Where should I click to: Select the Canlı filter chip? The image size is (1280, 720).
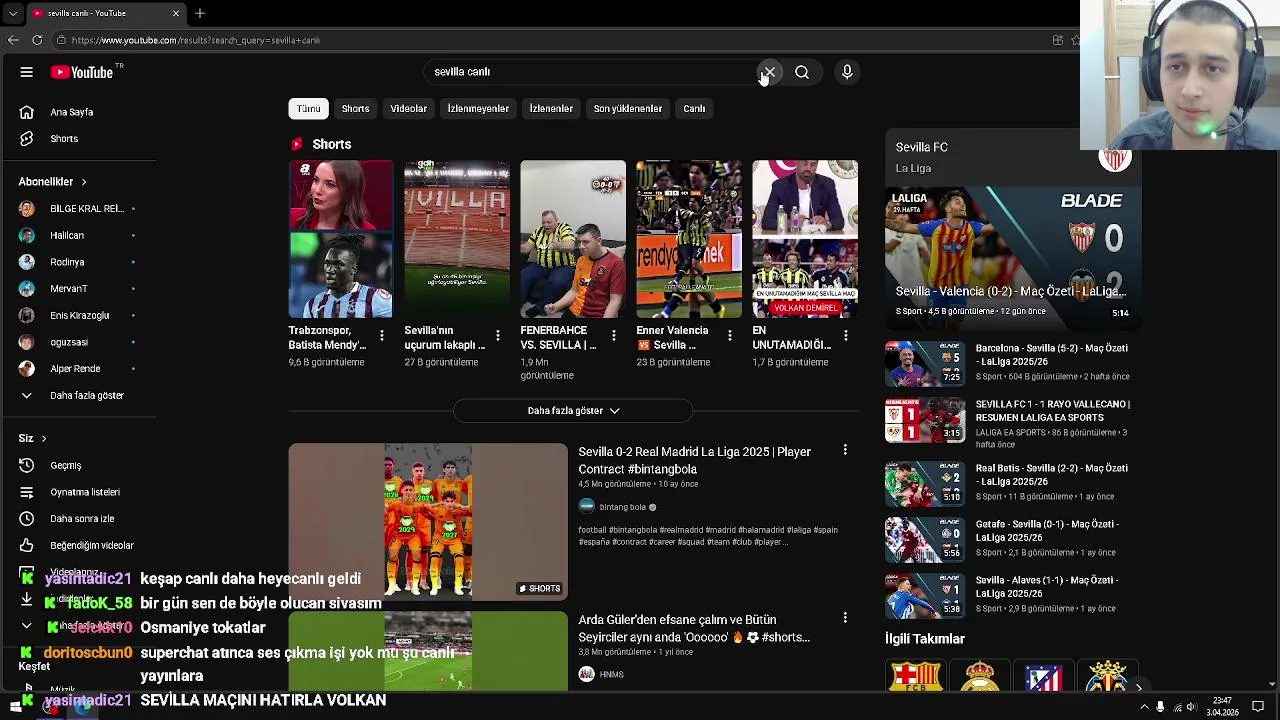pos(694,108)
